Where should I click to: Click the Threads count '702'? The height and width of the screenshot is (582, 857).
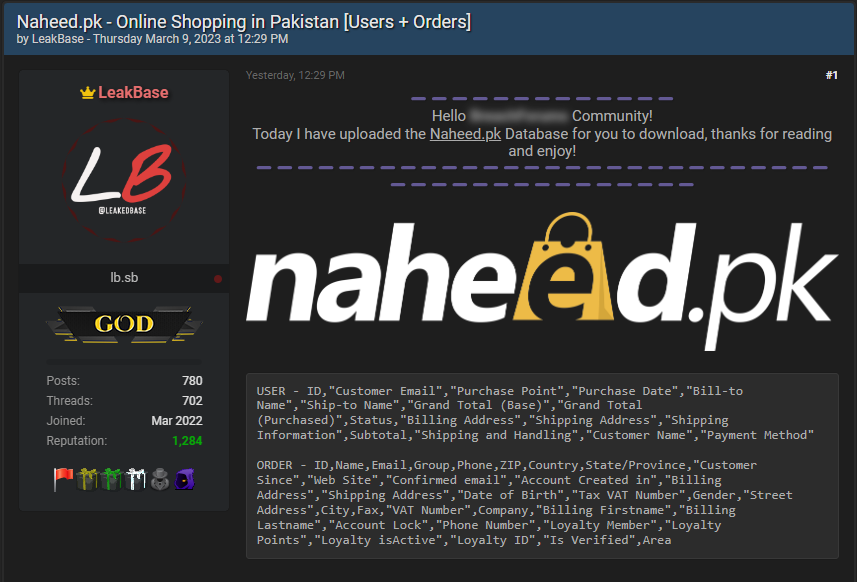[192, 401]
